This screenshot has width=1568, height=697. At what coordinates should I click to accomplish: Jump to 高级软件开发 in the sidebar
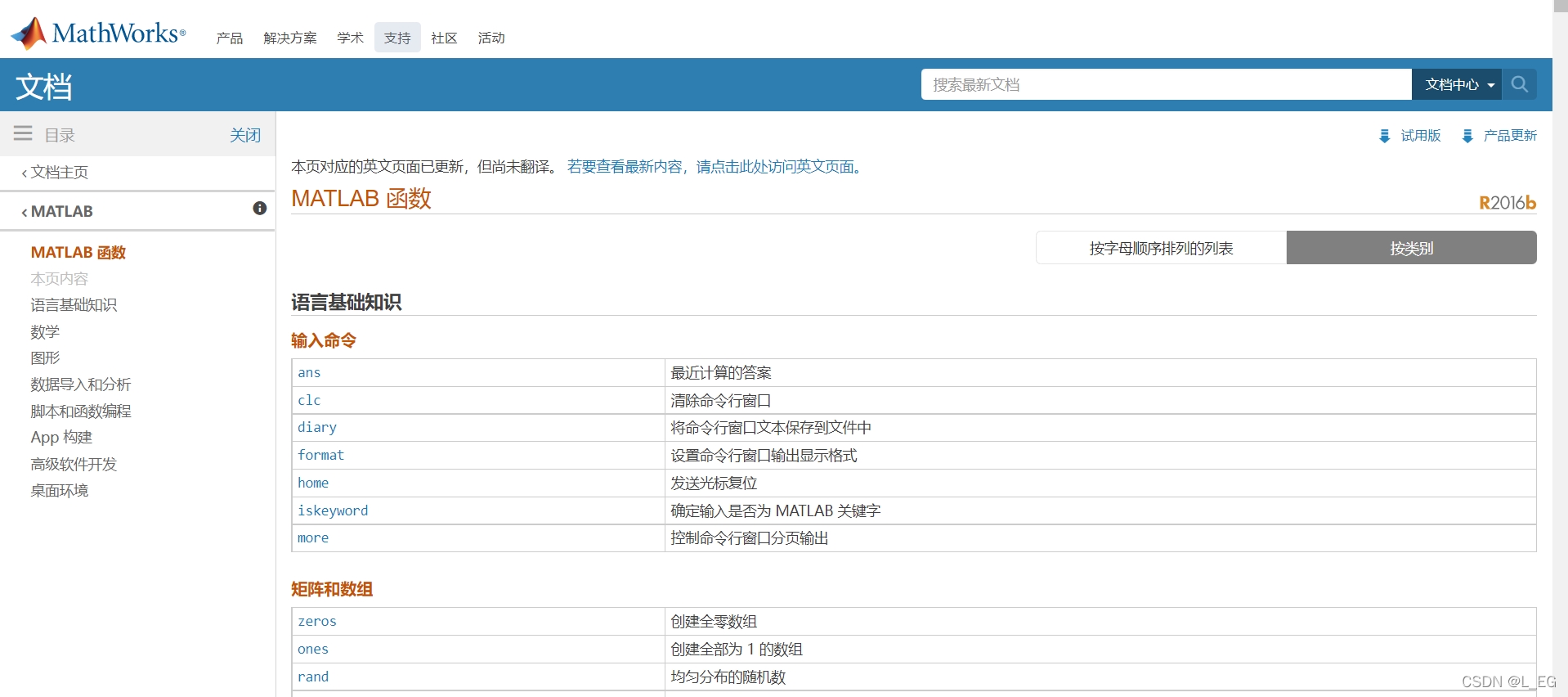pyautogui.click(x=74, y=465)
